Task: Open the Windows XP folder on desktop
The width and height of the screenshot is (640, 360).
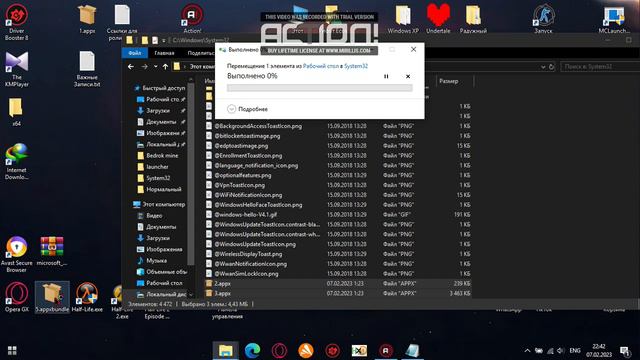Action: tap(403, 19)
